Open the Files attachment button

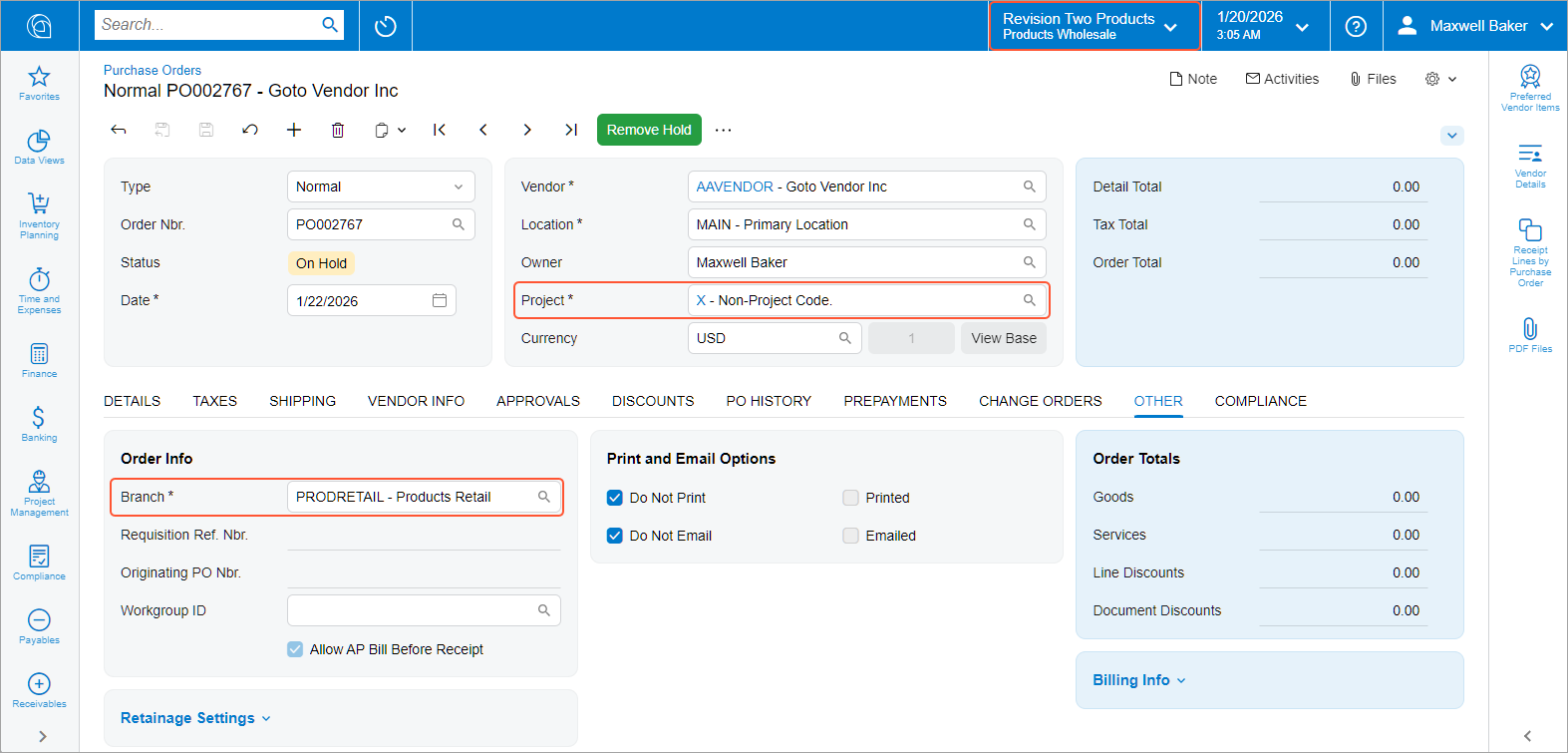coord(1373,79)
